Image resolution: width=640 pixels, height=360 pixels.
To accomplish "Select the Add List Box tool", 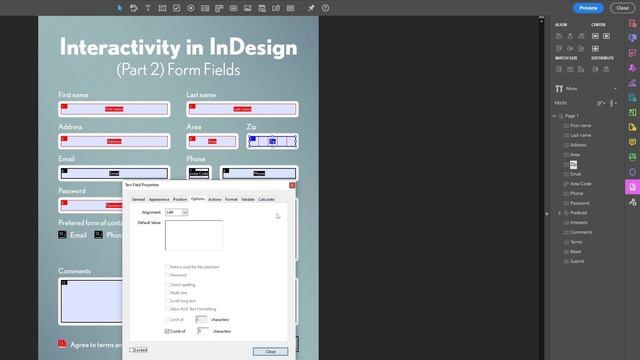I will (205, 8).
